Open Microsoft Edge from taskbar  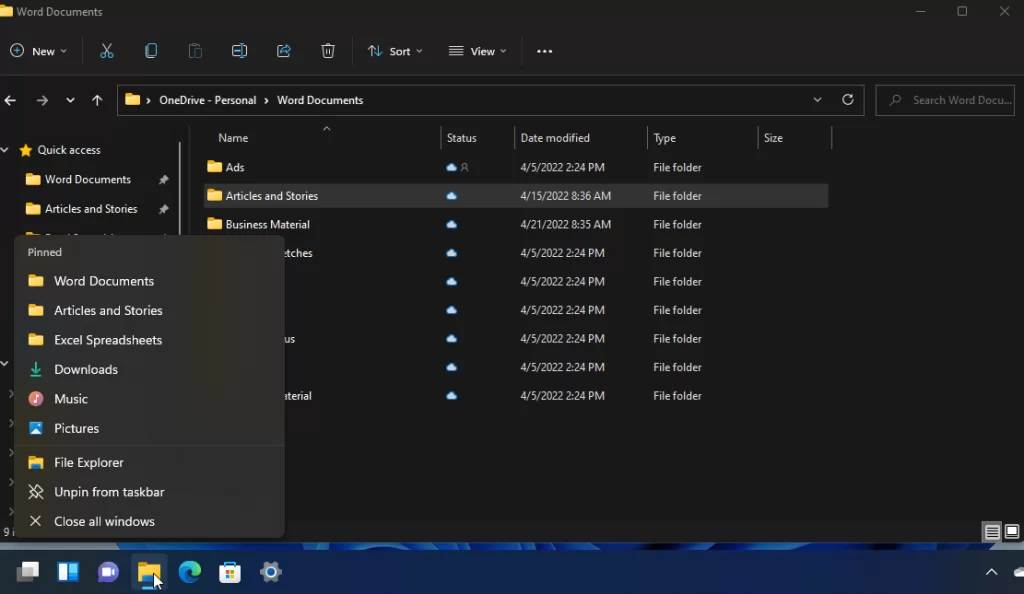click(190, 572)
